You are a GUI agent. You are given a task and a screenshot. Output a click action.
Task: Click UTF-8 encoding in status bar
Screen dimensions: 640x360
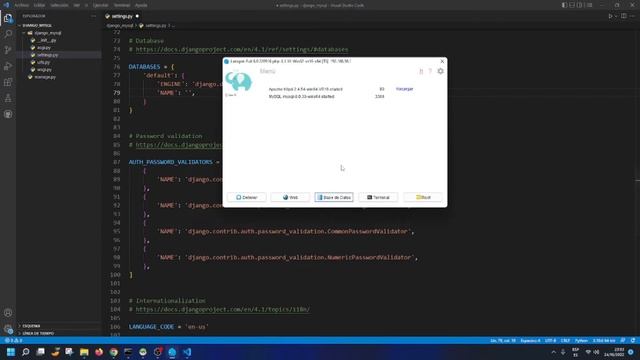click(x=551, y=340)
